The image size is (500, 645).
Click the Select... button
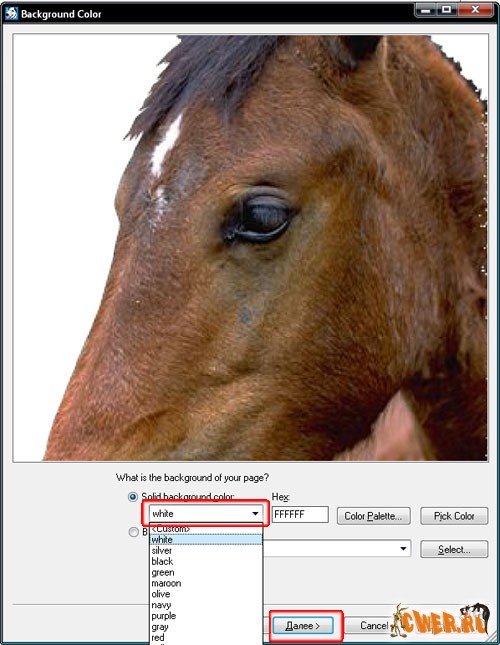coord(454,549)
